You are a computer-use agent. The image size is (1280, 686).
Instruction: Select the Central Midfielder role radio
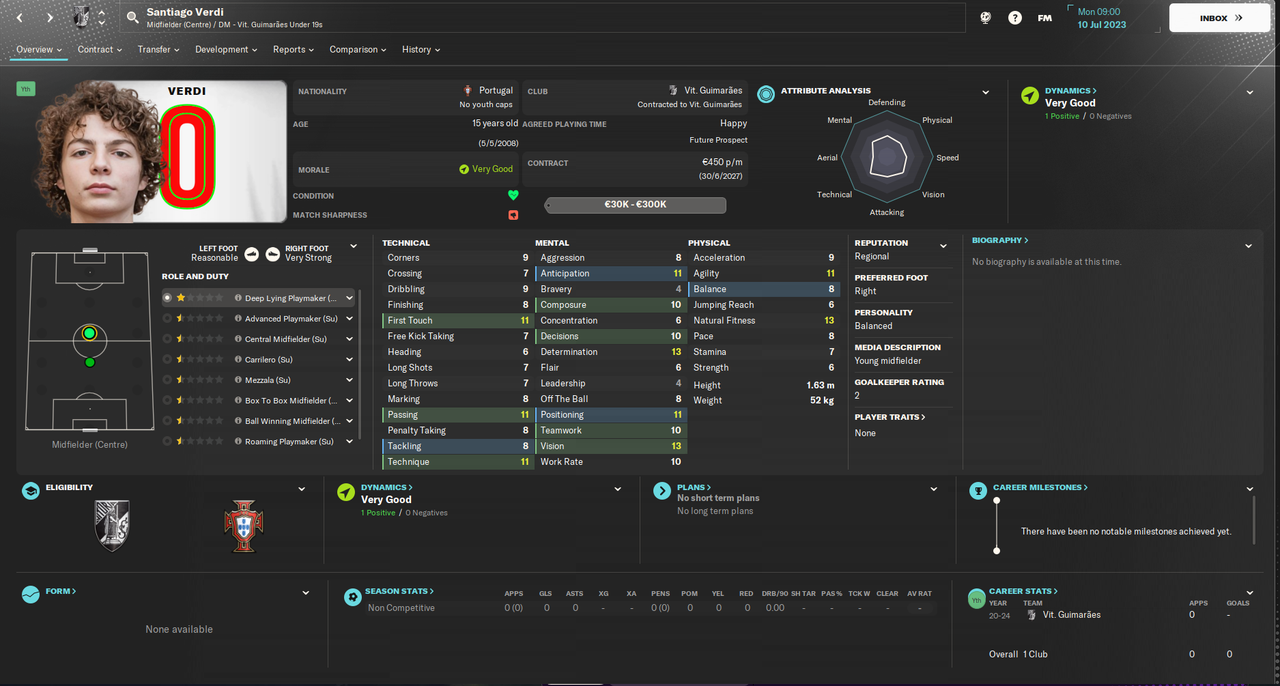coord(167,339)
